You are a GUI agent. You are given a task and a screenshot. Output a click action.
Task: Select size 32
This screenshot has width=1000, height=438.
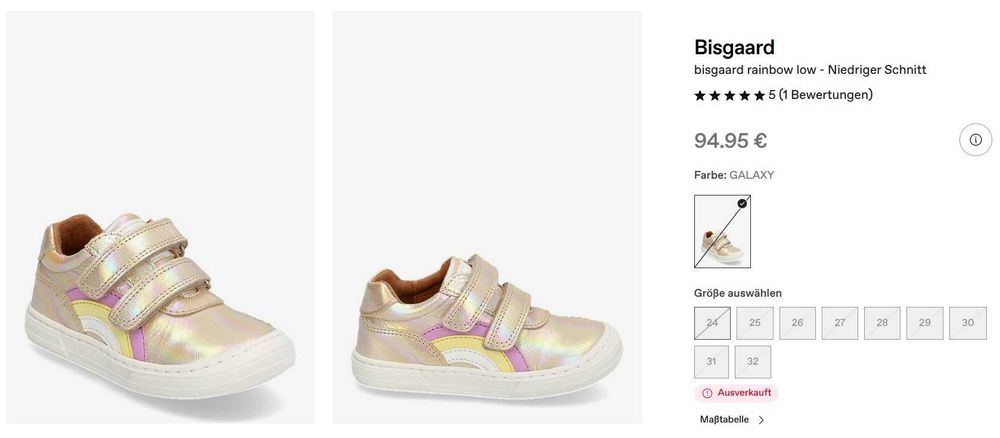752,361
